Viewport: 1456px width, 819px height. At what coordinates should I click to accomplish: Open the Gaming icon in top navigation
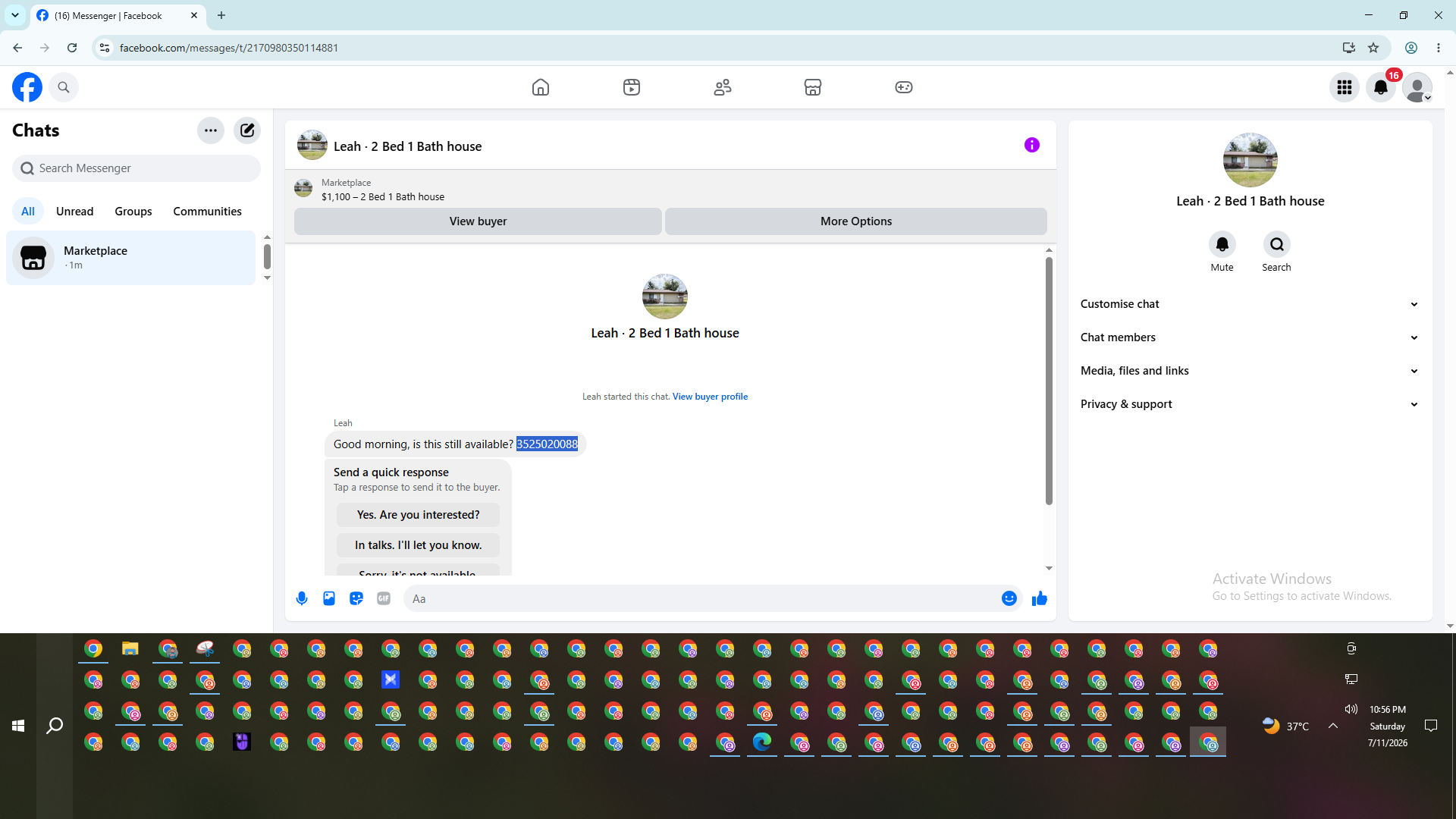[x=904, y=87]
